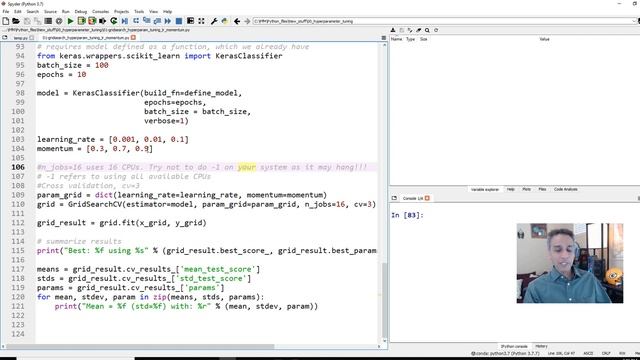The width and height of the screenshot is (640, 360).
Task: Switch to History bottom tab
Action: [x=541, y=346]
